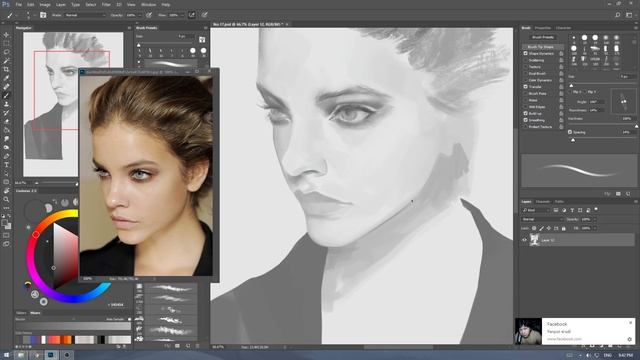Screen dimensions: 640x360
Task: Enable Dual Brush checkbox
Action: click(x=526, y=73)
